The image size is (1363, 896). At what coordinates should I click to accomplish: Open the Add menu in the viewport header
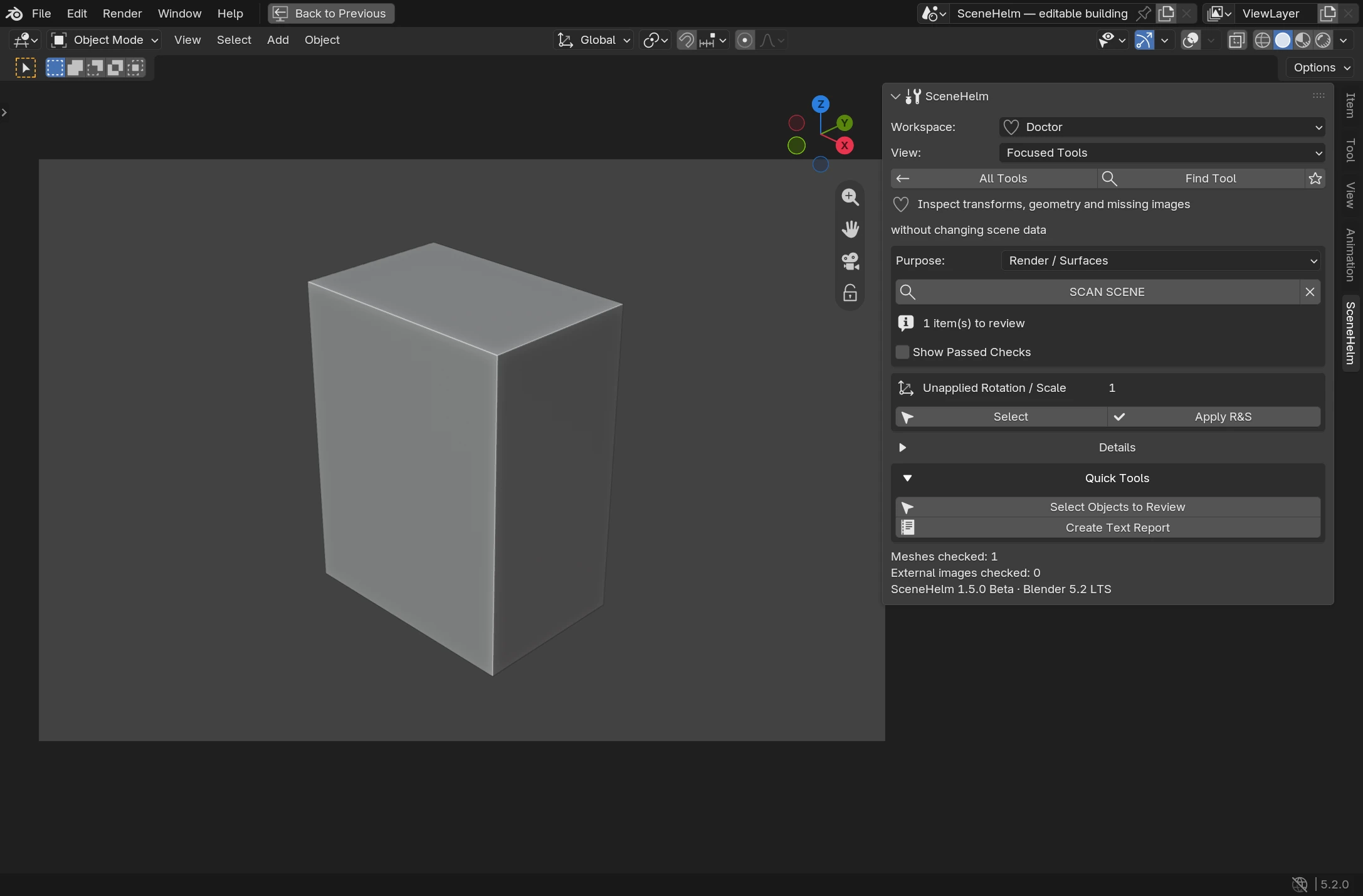point(278,40)
